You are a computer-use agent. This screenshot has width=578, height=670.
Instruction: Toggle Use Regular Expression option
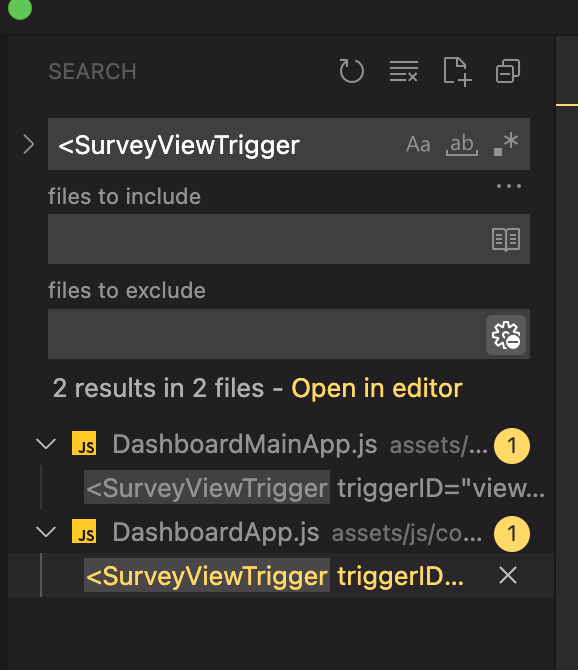pos(506,144)
